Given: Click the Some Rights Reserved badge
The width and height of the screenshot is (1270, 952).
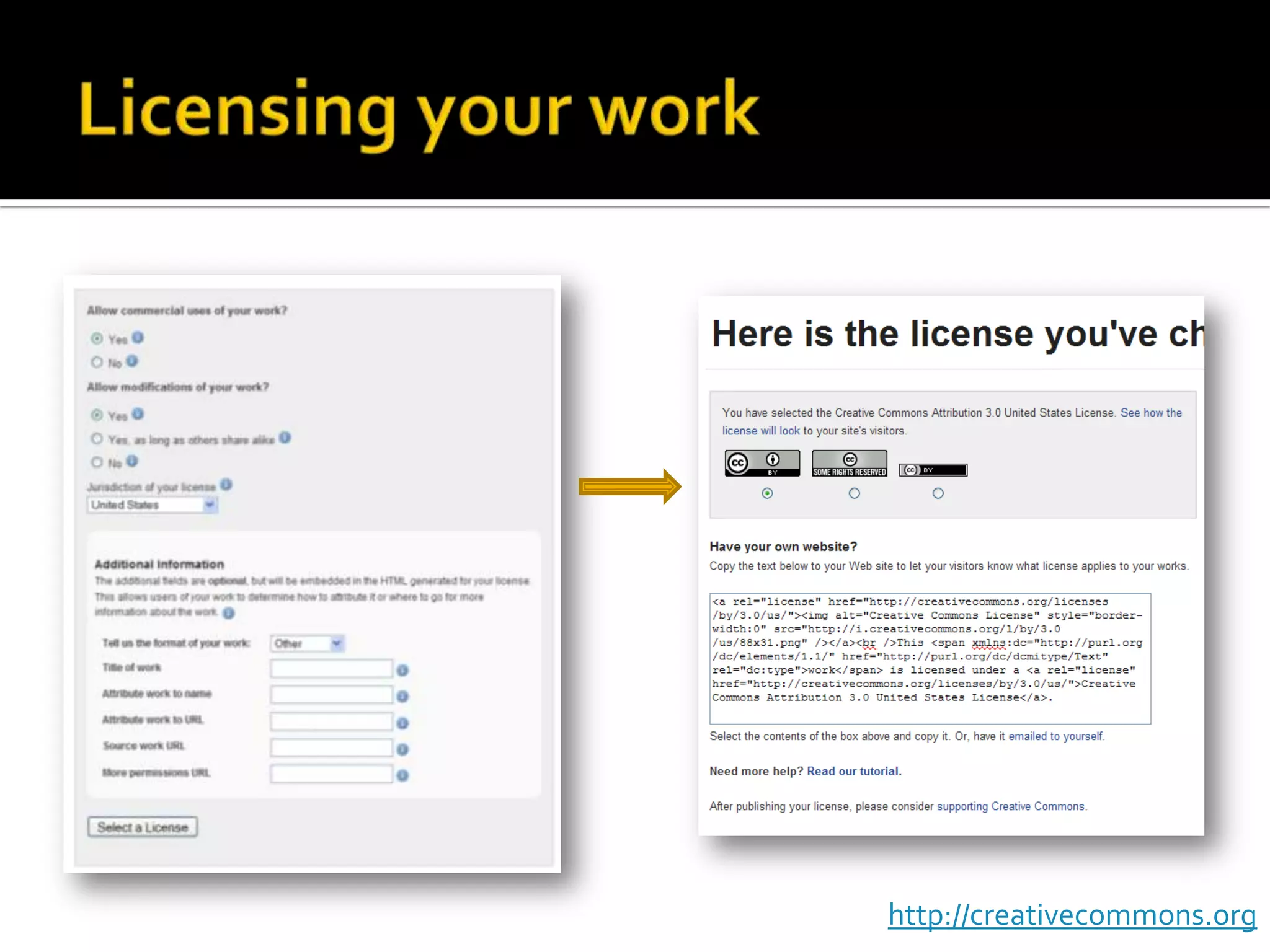Looking at the screenshot, I should [x=848, y=462].
